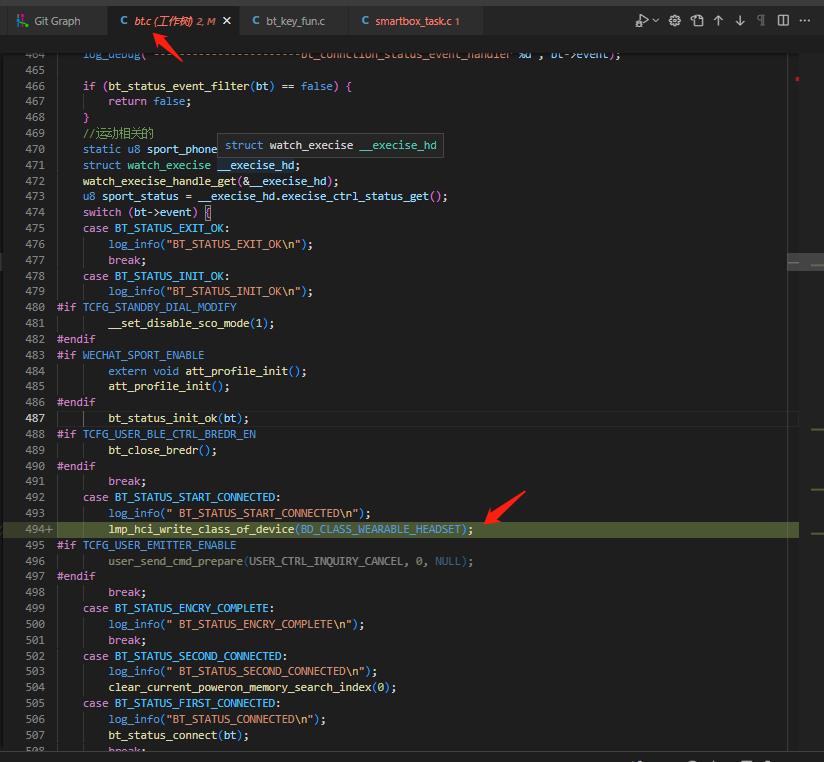This screenshot has width=824, height=762.
Task: Click the 494+ added line gutter marker
Action: pyautogui.click(x=39, y=529)
